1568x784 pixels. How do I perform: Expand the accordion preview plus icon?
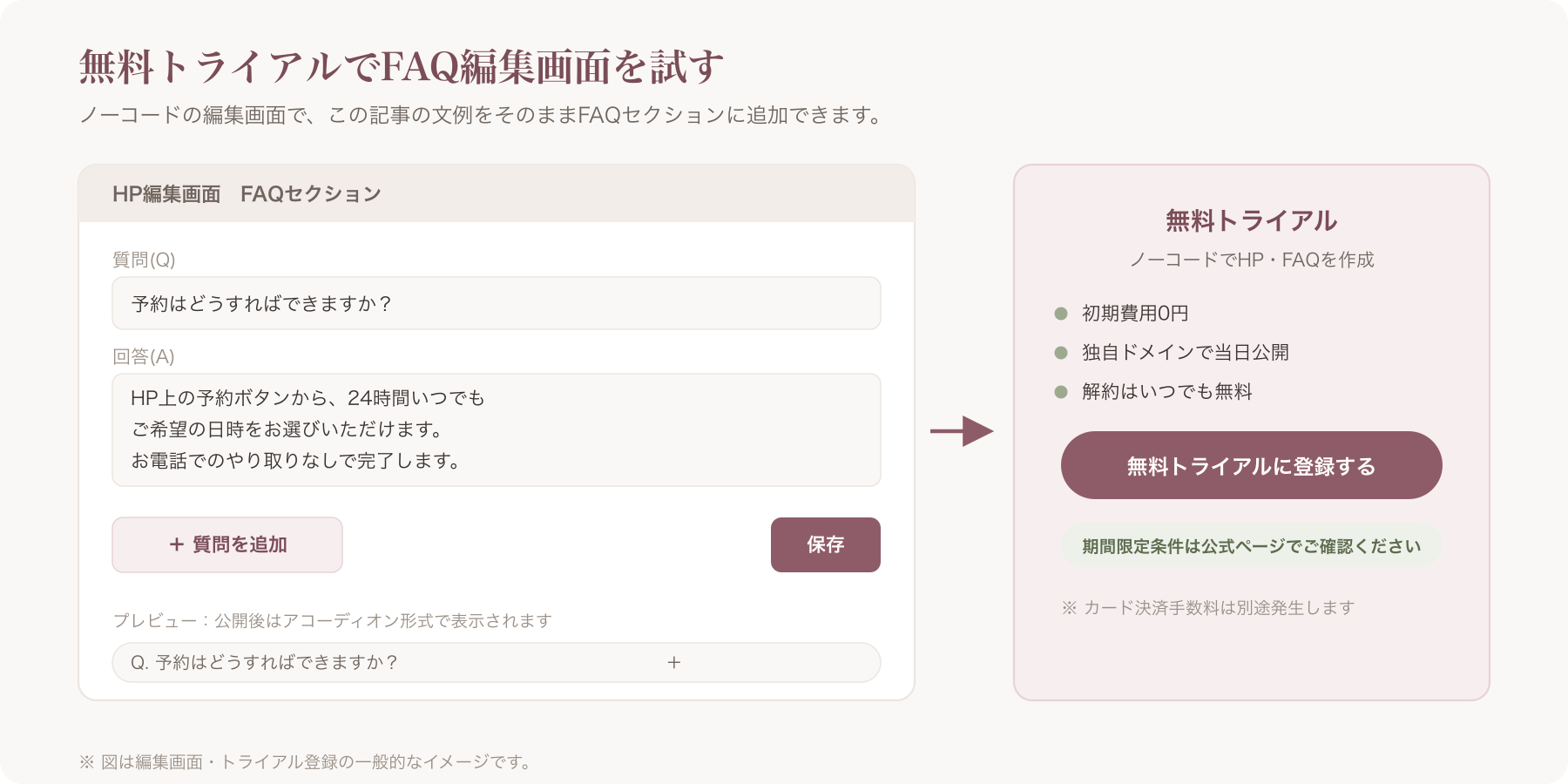pyautogui.click(x=673, y=663)
